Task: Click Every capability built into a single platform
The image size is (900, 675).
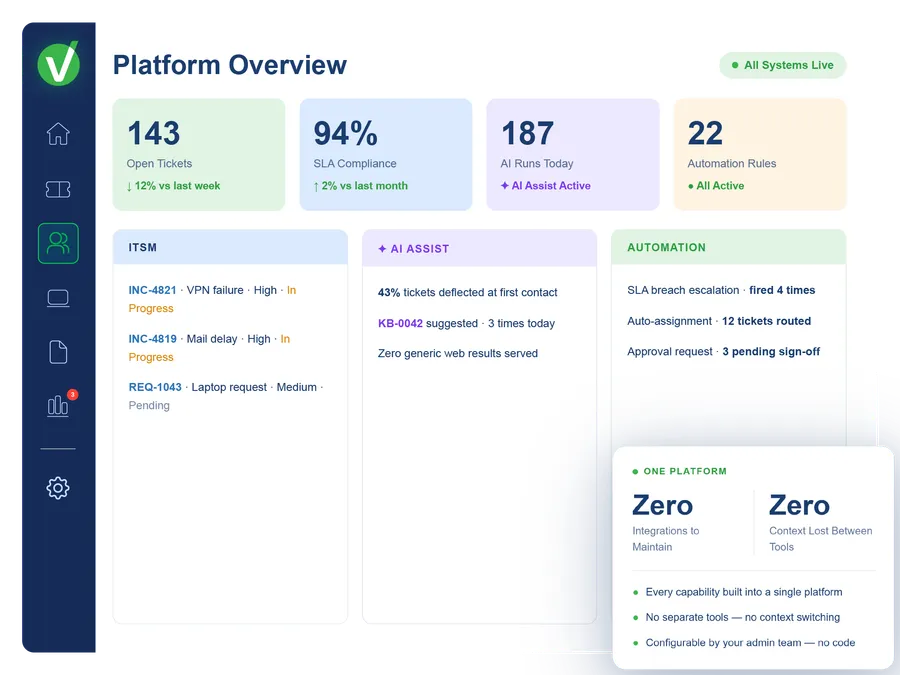Action: [x=744, y=592]
